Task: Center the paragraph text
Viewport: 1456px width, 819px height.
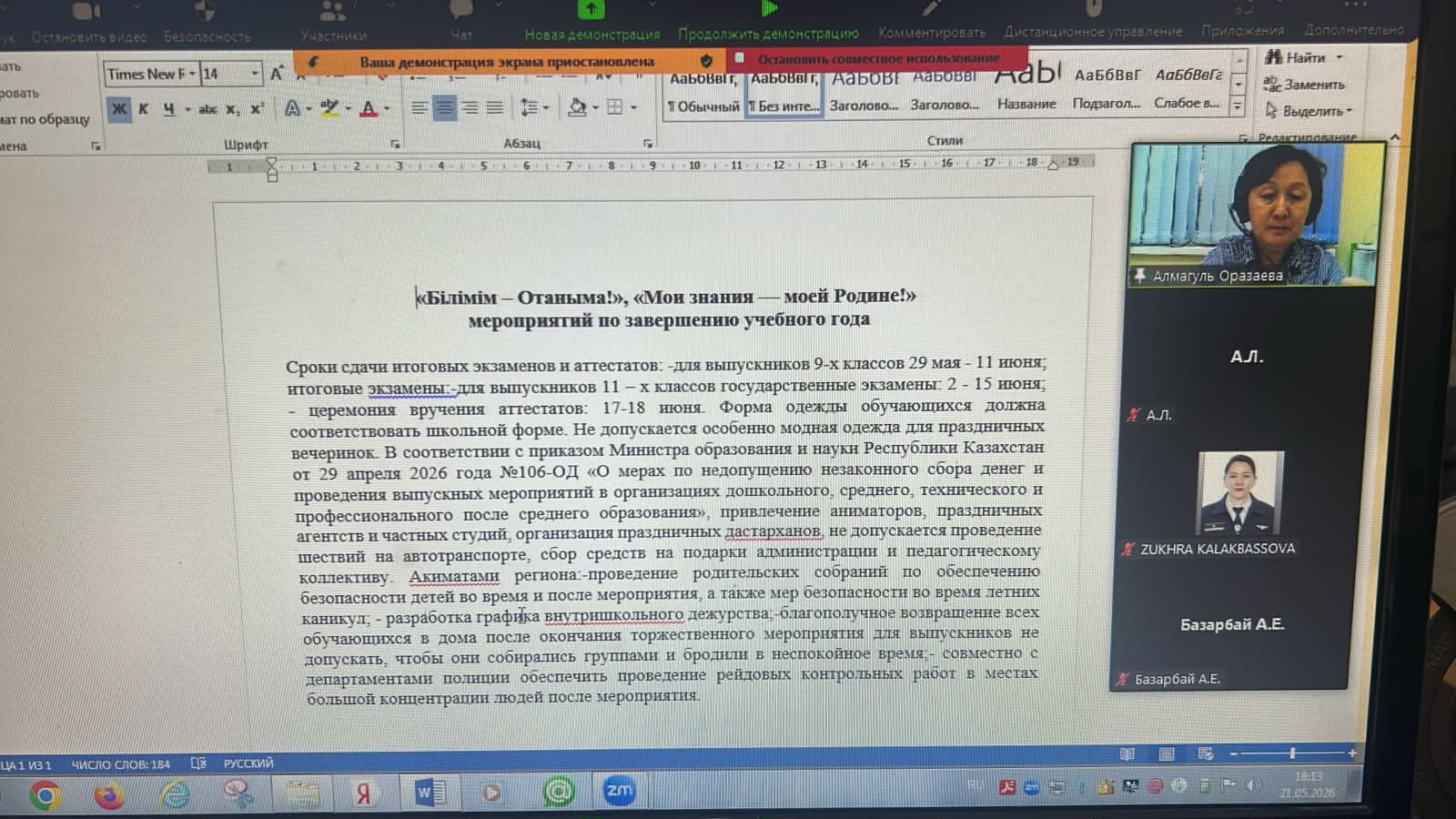Action: click(x=444, y=108)
